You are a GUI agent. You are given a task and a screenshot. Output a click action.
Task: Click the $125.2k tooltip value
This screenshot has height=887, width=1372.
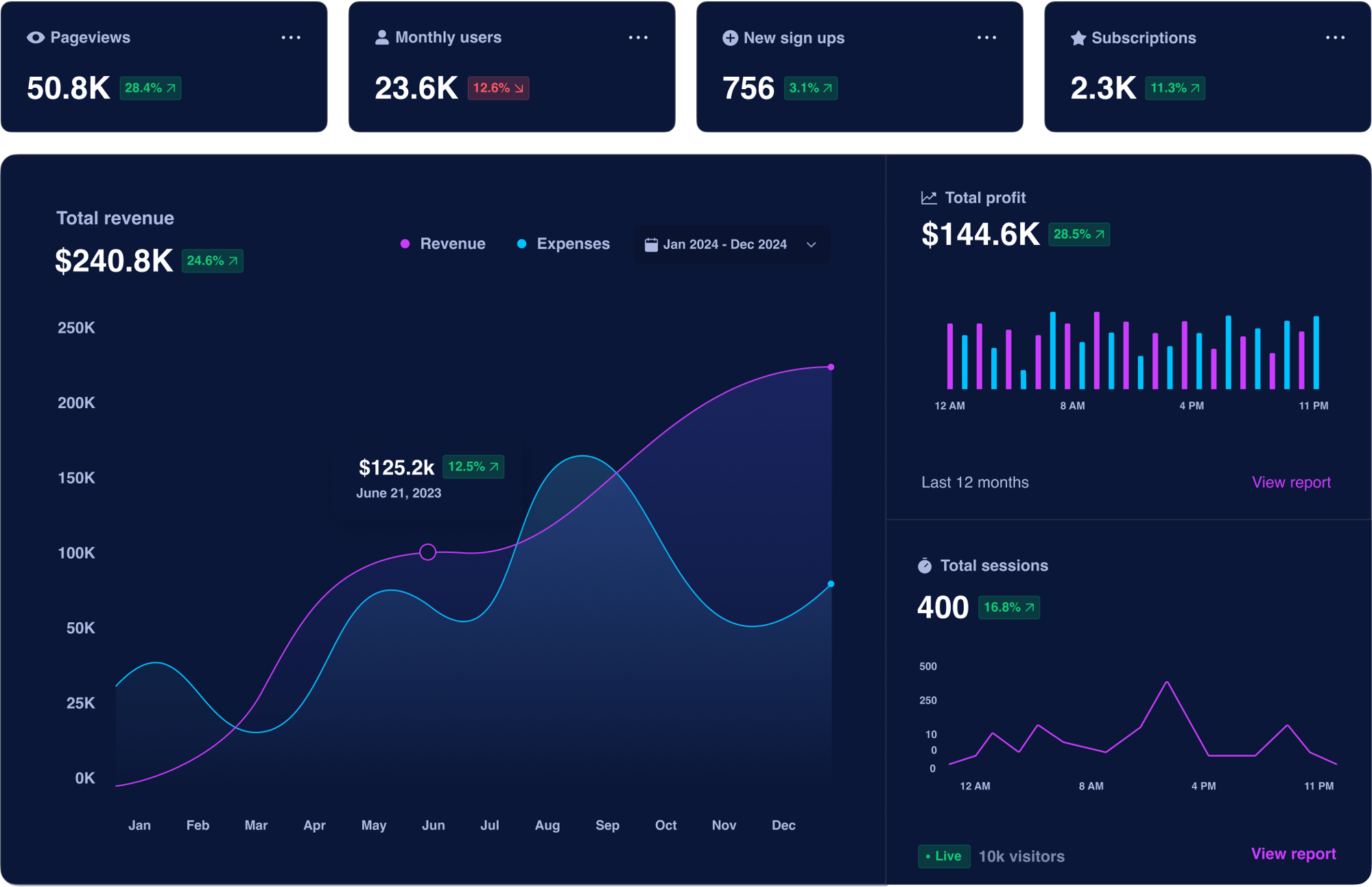(397, 468)
